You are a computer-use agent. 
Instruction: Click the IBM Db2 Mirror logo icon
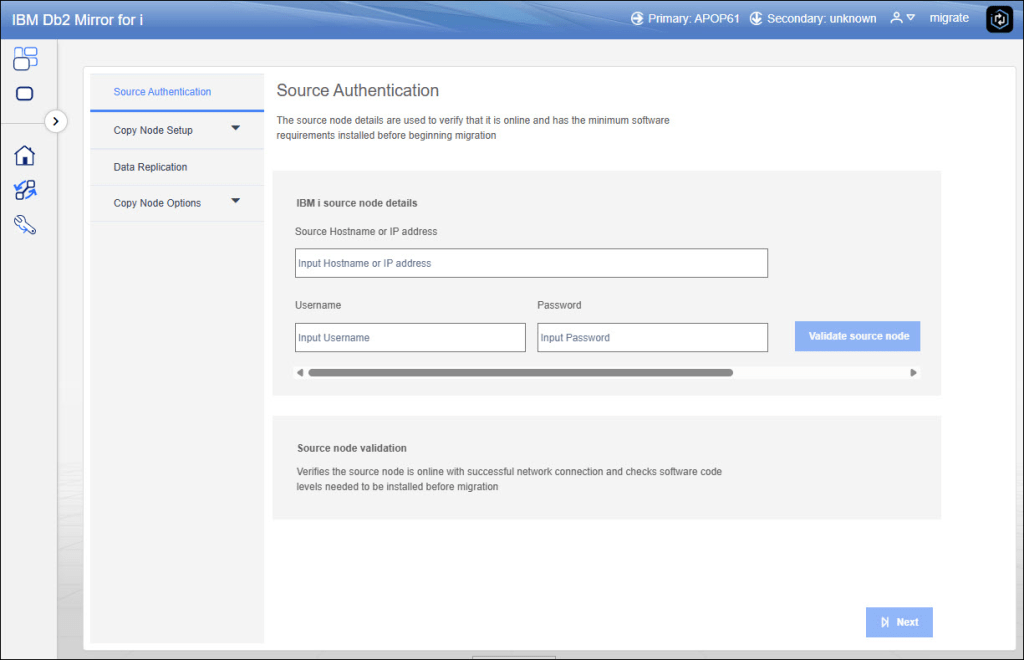click(x=999, y=19)
